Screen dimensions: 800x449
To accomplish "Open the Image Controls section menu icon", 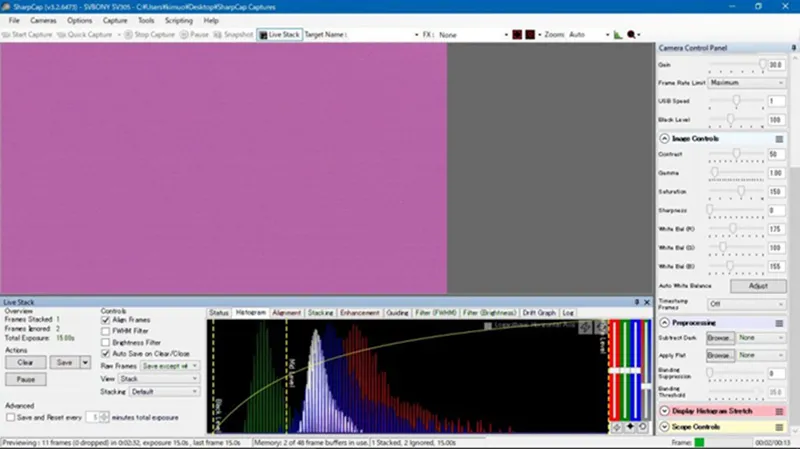I will [x=779, y=138].
